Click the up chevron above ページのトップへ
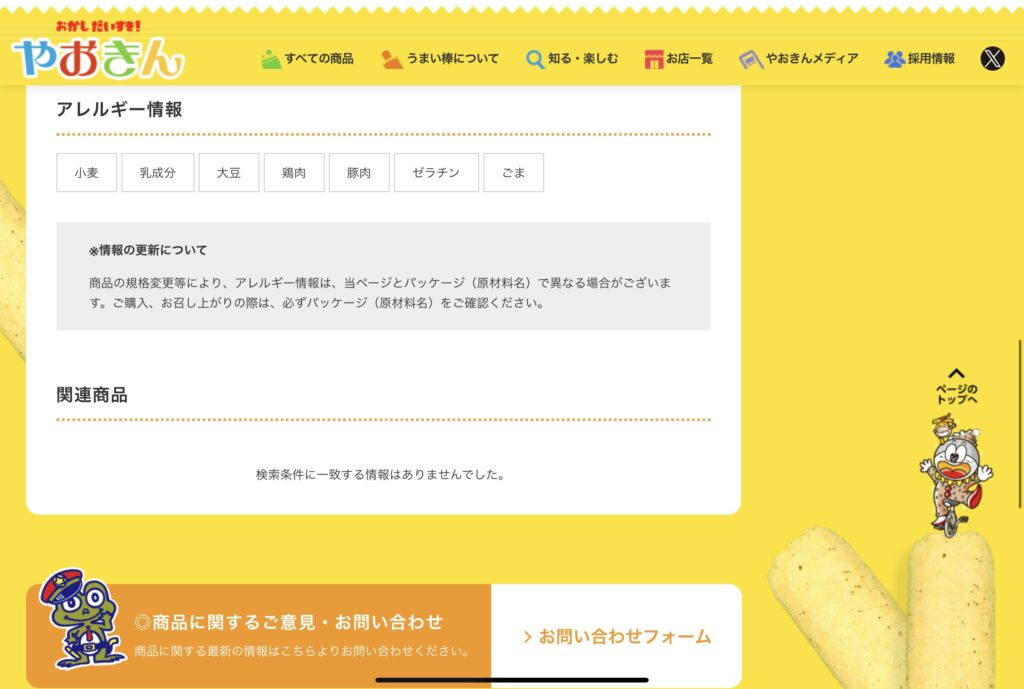 (957, 374)
